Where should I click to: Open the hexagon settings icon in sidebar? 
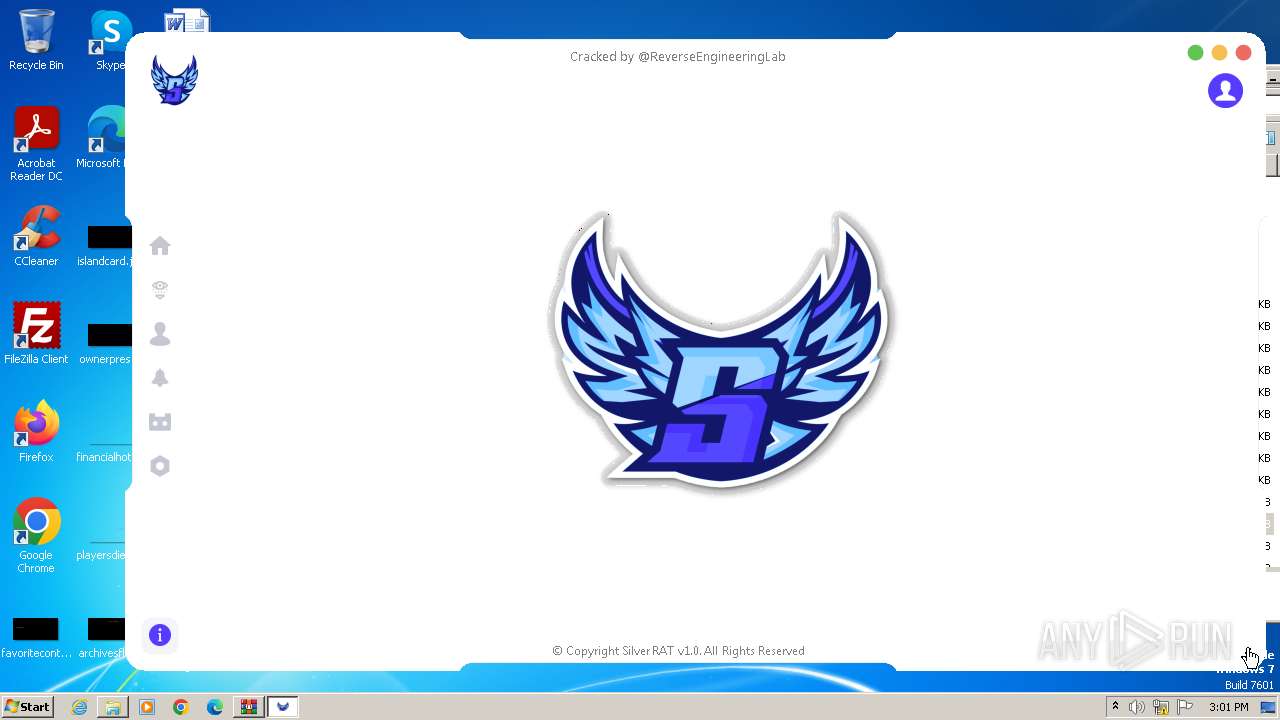click(x=160, y=466)
